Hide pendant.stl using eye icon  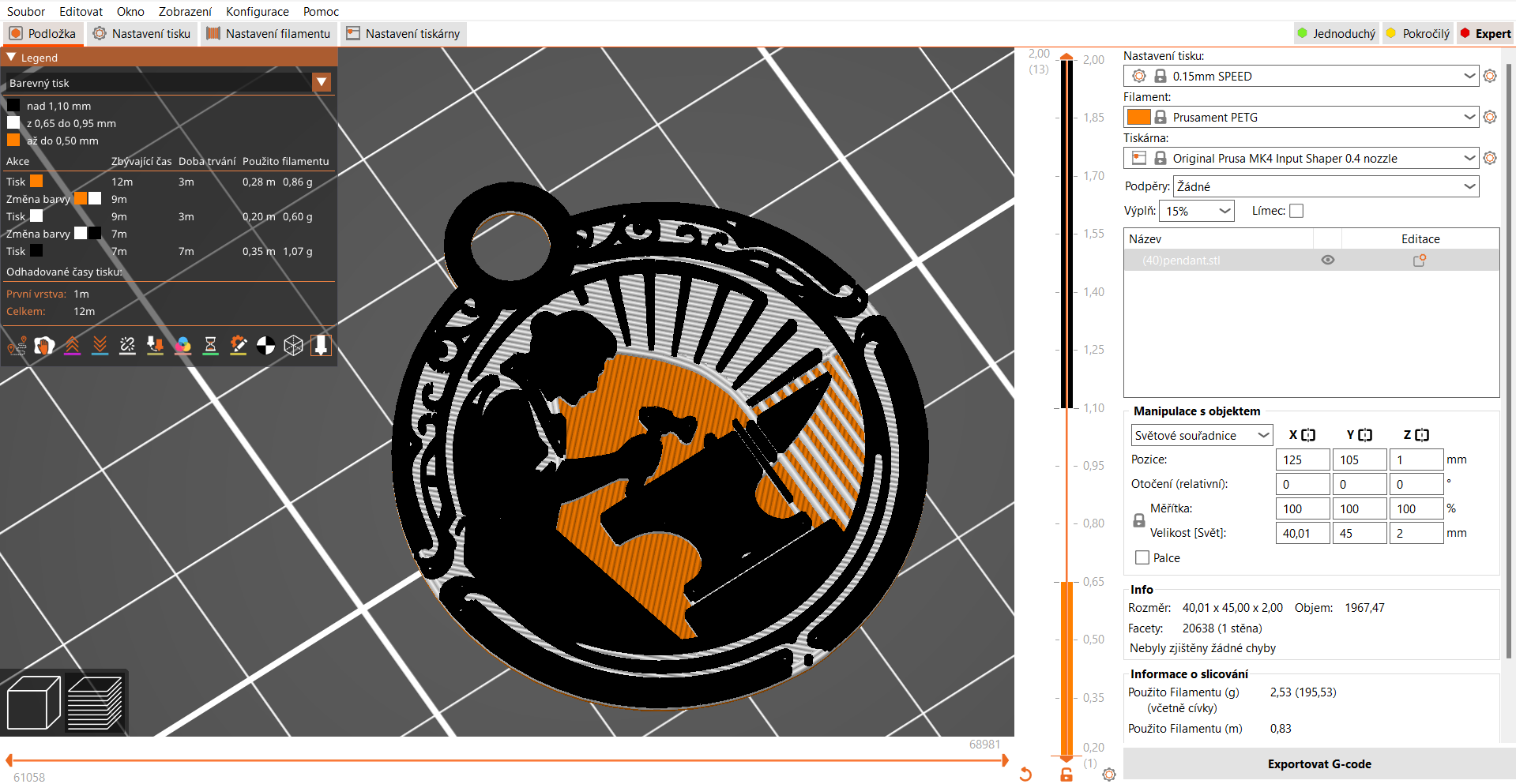pyautogui.click(x=1328, y=260)
